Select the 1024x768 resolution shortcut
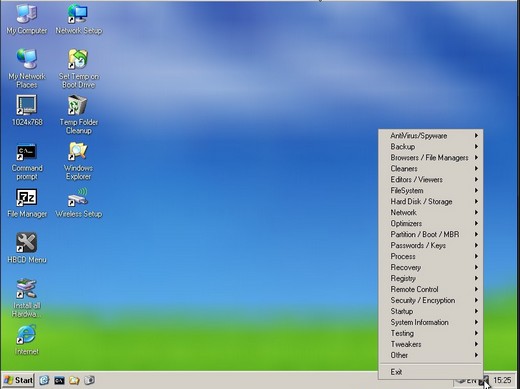520x389 pixels. pos(27,111)
